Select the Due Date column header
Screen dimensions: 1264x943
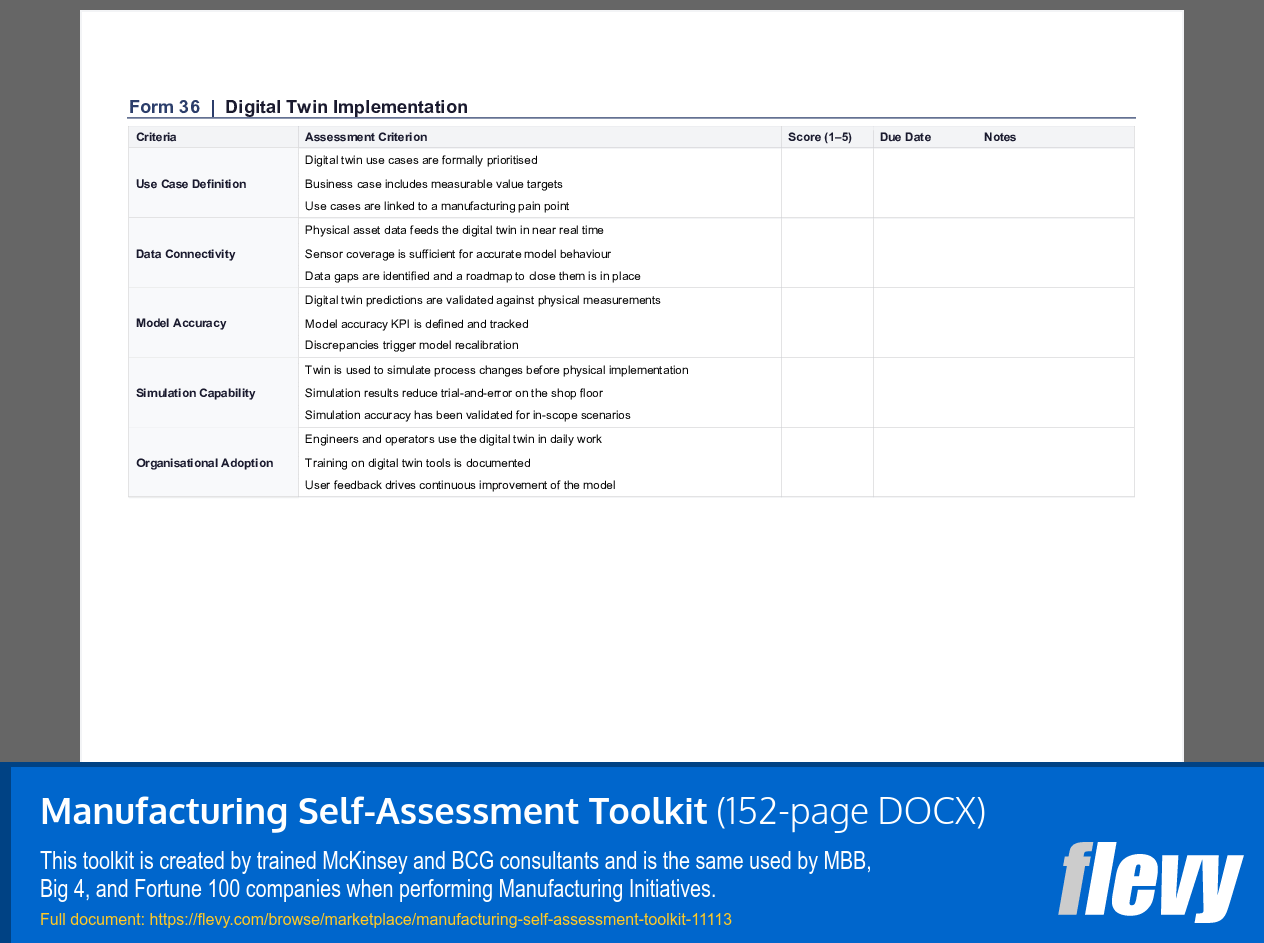coord(905,137)
